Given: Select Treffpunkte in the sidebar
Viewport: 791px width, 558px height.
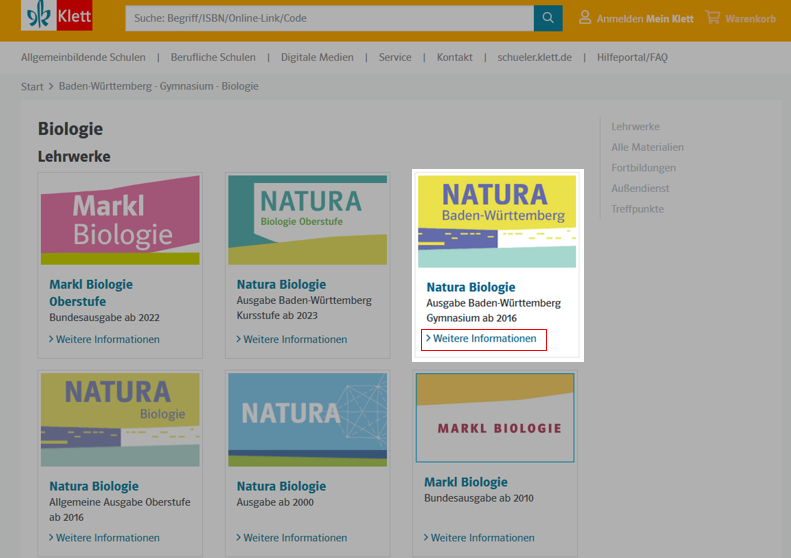Looking at the screenshot, I should pyautogui.click(x=637, y=209).
